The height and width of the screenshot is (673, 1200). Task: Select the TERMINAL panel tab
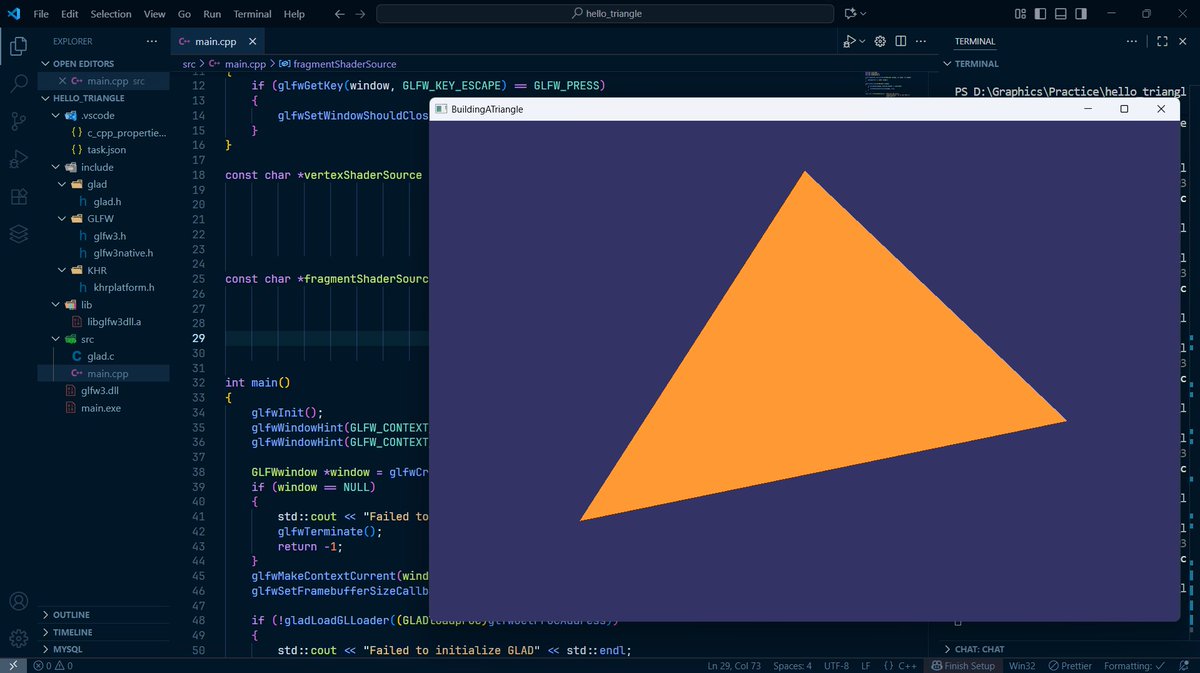(975, 41)
